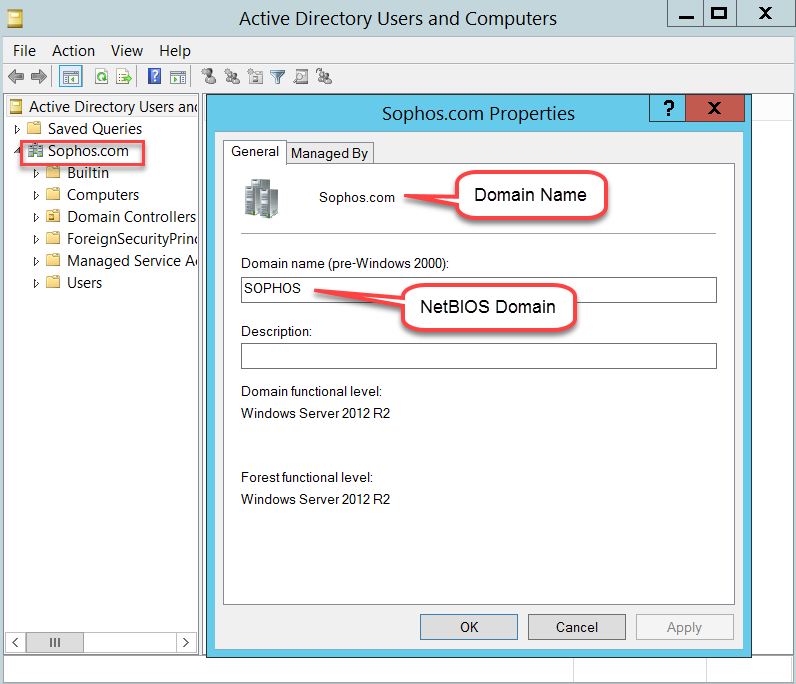The height and width of the screenshot is (684, 796).
Task: Toggle the Show/Hide Console Tree icon
Action: point(71,77)
